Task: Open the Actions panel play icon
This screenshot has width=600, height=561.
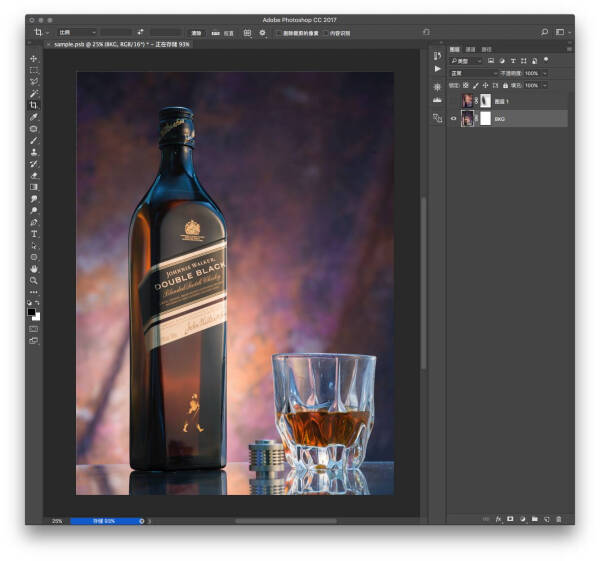Action: (x=437, y=69)
